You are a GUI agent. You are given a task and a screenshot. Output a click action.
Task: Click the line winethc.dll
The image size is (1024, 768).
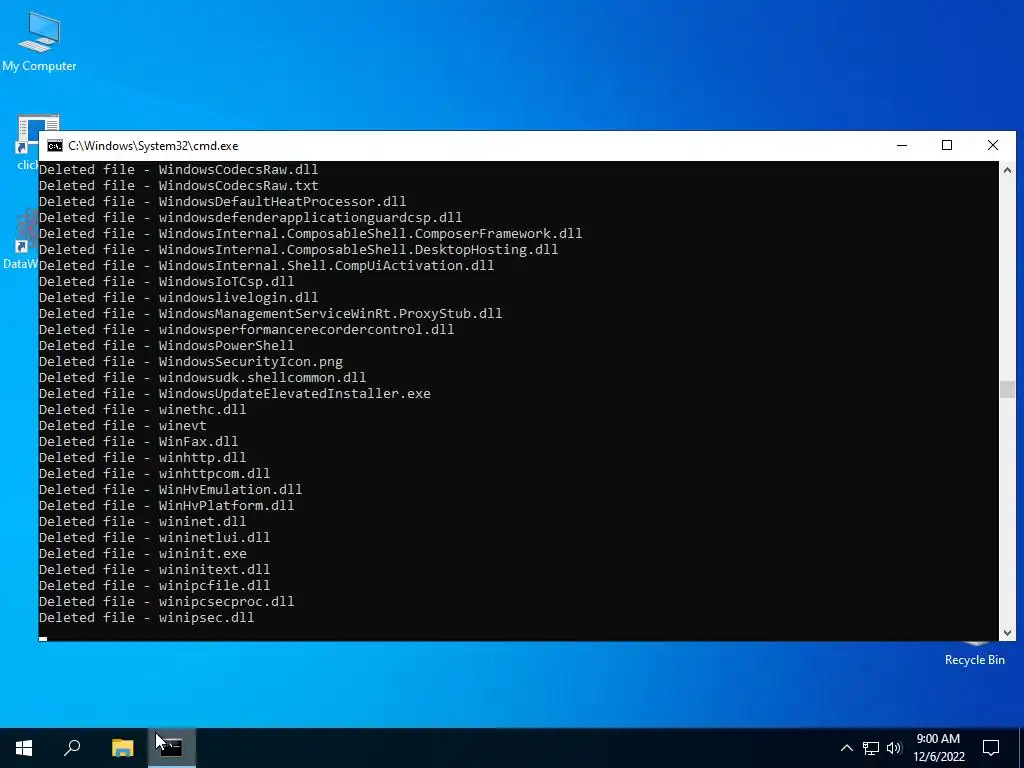click(x=142, y=409)
